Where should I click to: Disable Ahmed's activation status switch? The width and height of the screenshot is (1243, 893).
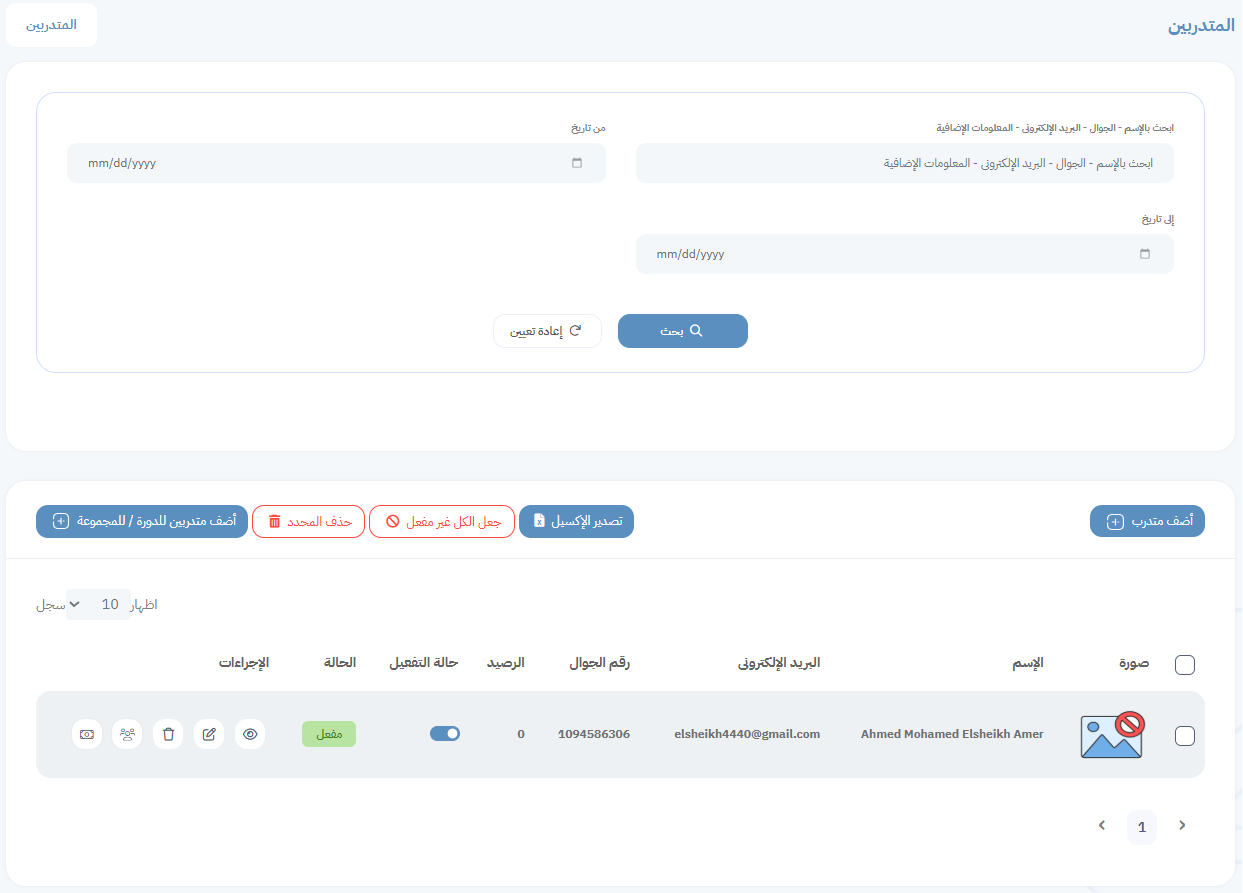[444, 733]
